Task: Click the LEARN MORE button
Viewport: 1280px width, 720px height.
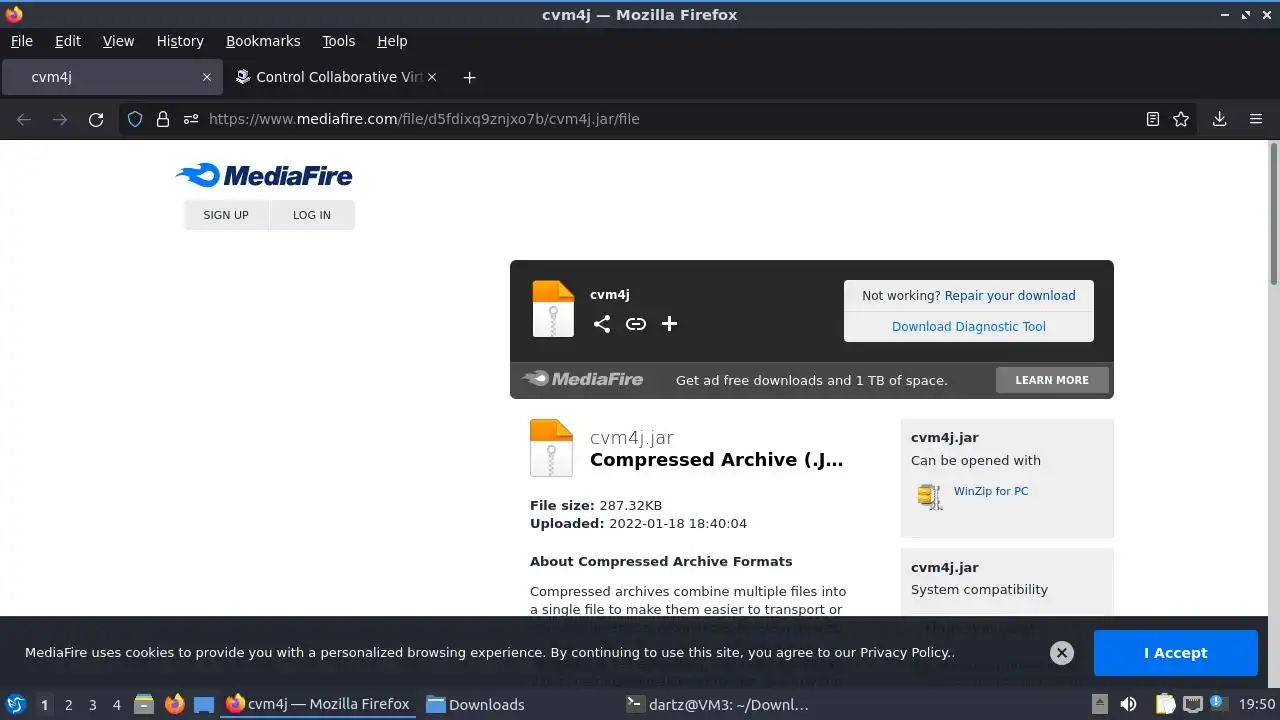Action: (x=1052, y=380)
